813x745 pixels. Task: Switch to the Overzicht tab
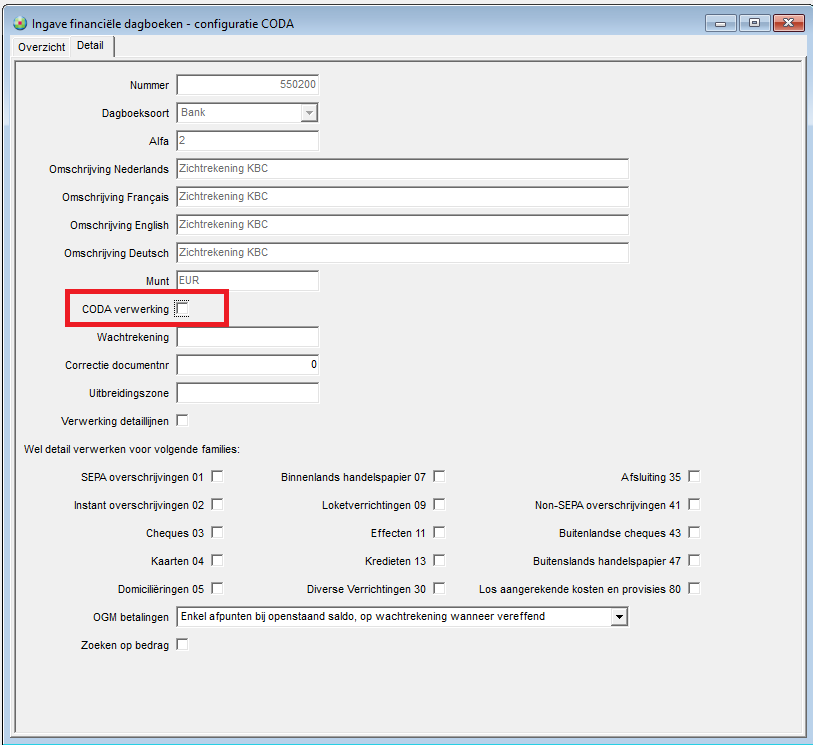42,47
